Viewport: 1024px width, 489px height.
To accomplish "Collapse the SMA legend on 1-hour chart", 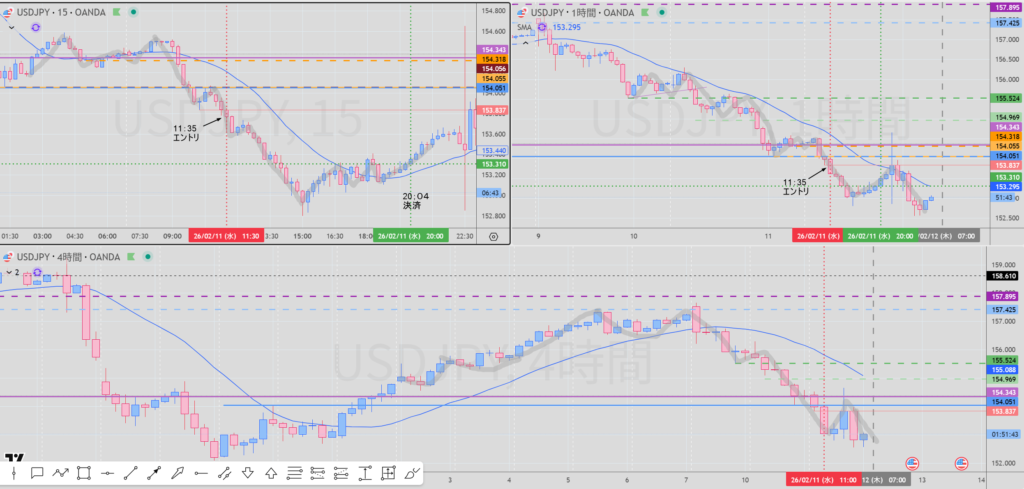I will 526,43.
